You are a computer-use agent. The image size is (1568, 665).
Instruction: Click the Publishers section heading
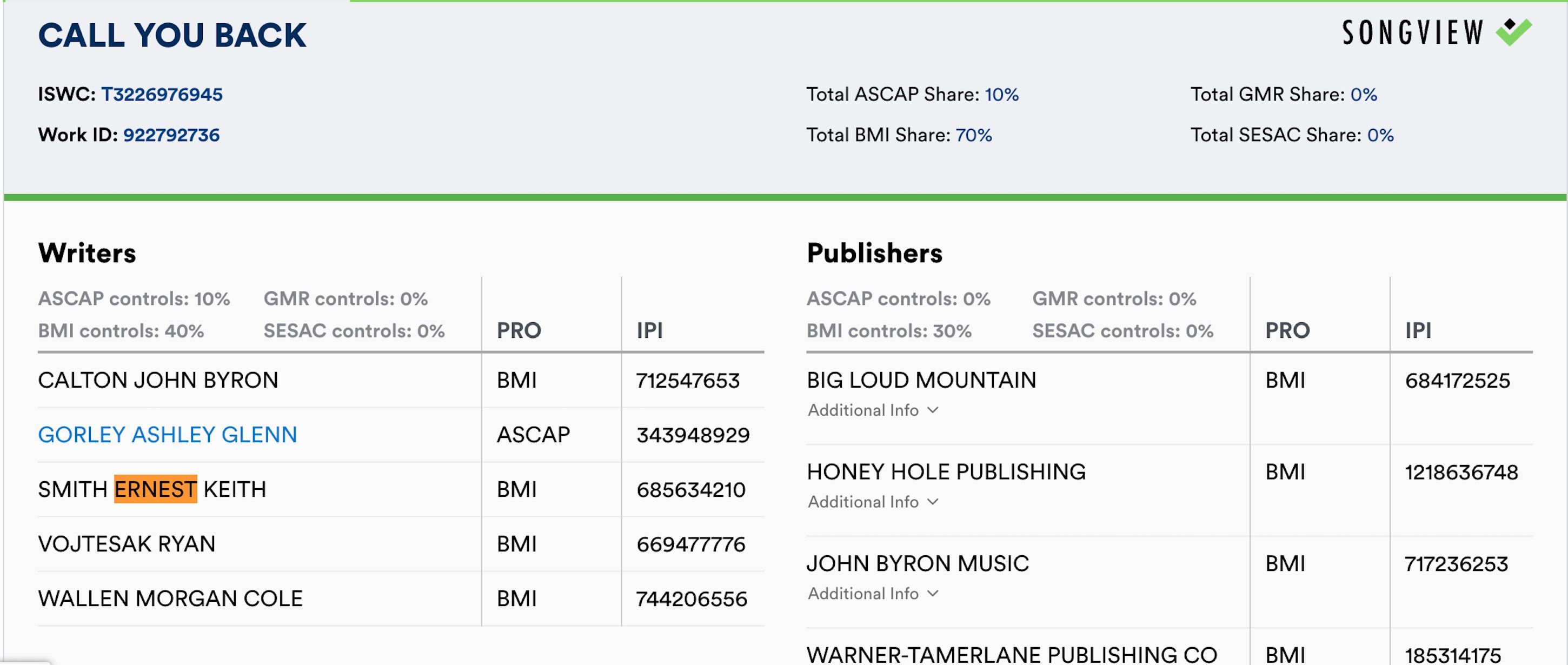tap(874, 253)
